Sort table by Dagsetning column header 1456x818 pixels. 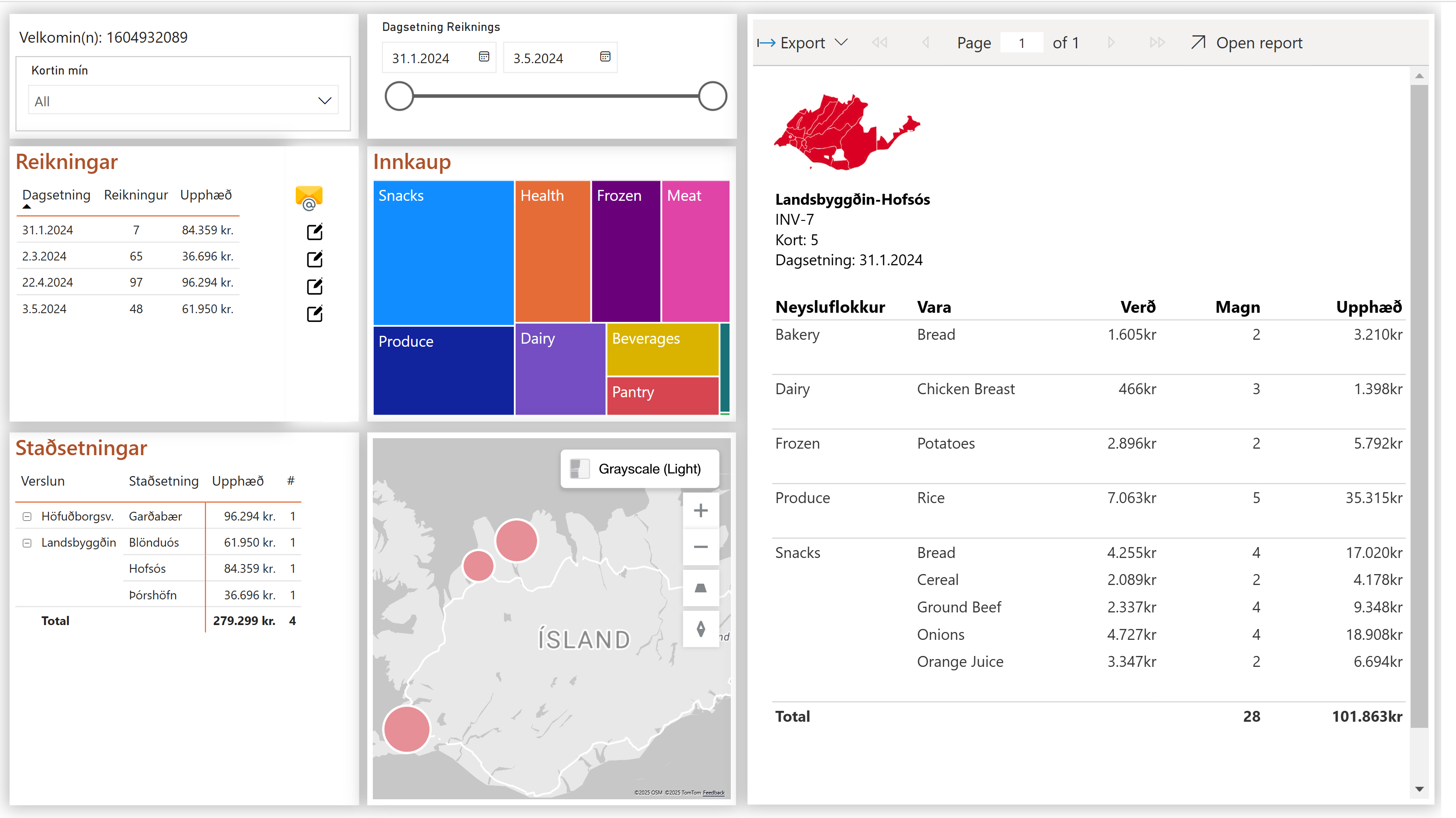coord(56,195)
